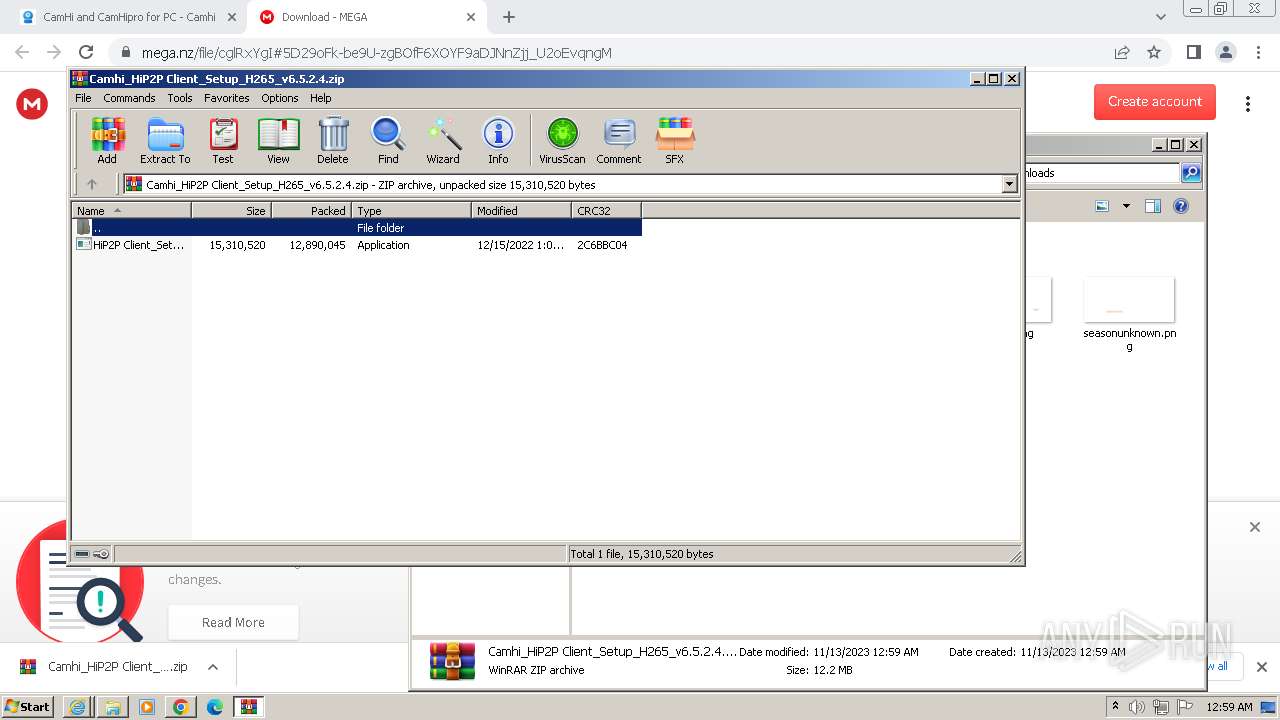Toggle Chrome side panel icon
The image size is (1280, 720).
tap(1193, 53)
